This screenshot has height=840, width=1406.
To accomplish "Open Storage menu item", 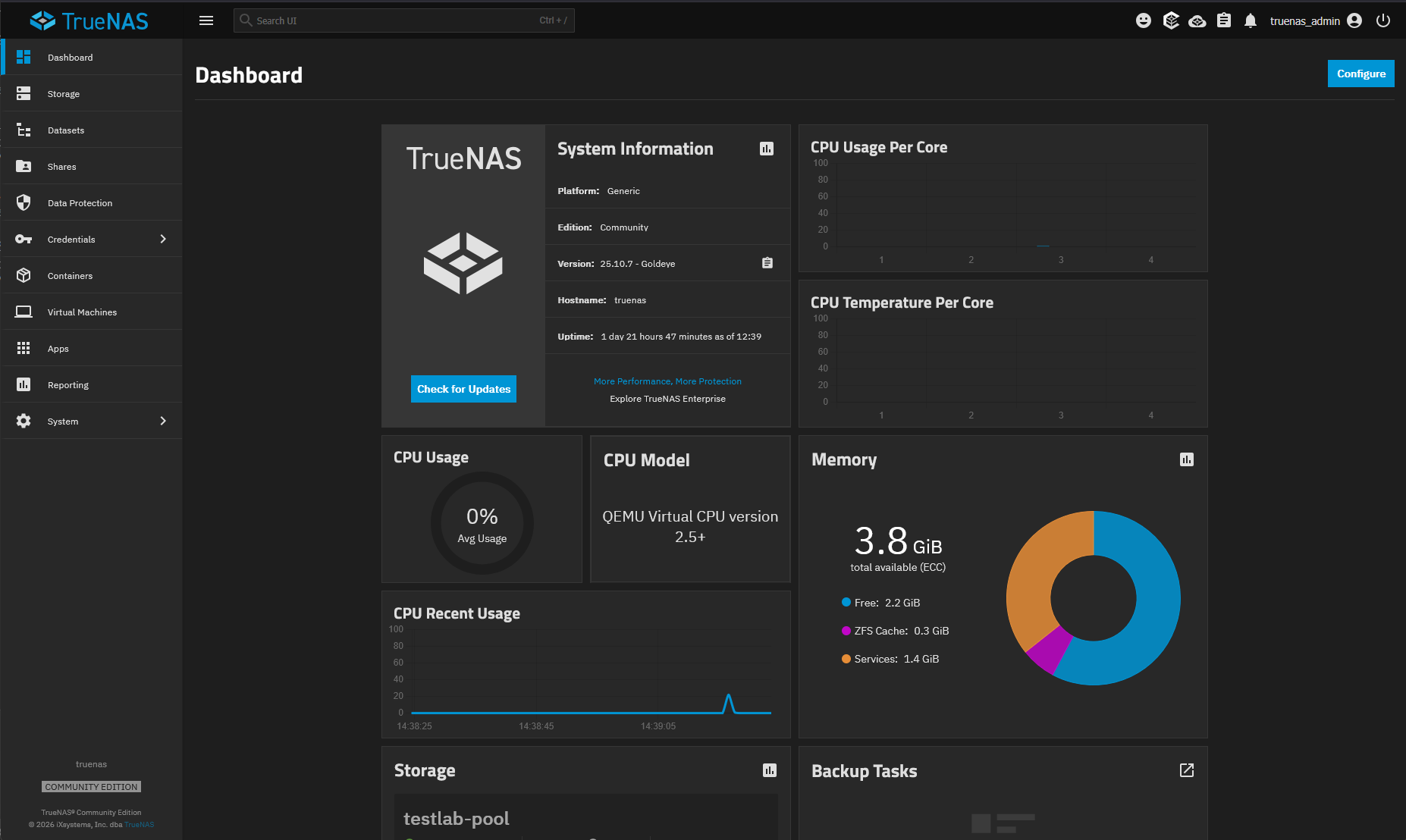I will (91, 93).
